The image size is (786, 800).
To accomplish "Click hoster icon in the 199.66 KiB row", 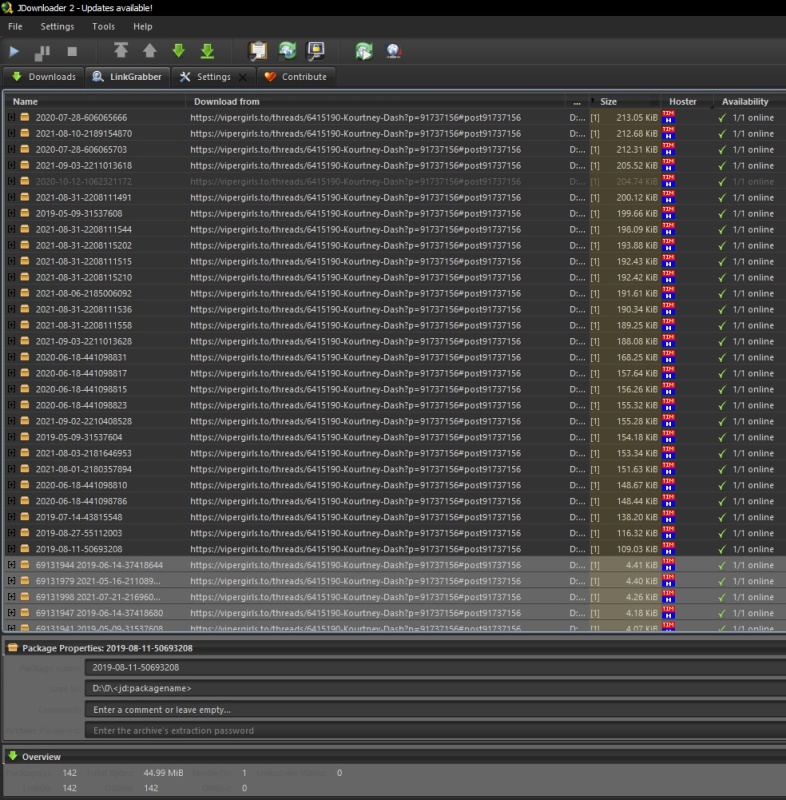I will point(668,213).
